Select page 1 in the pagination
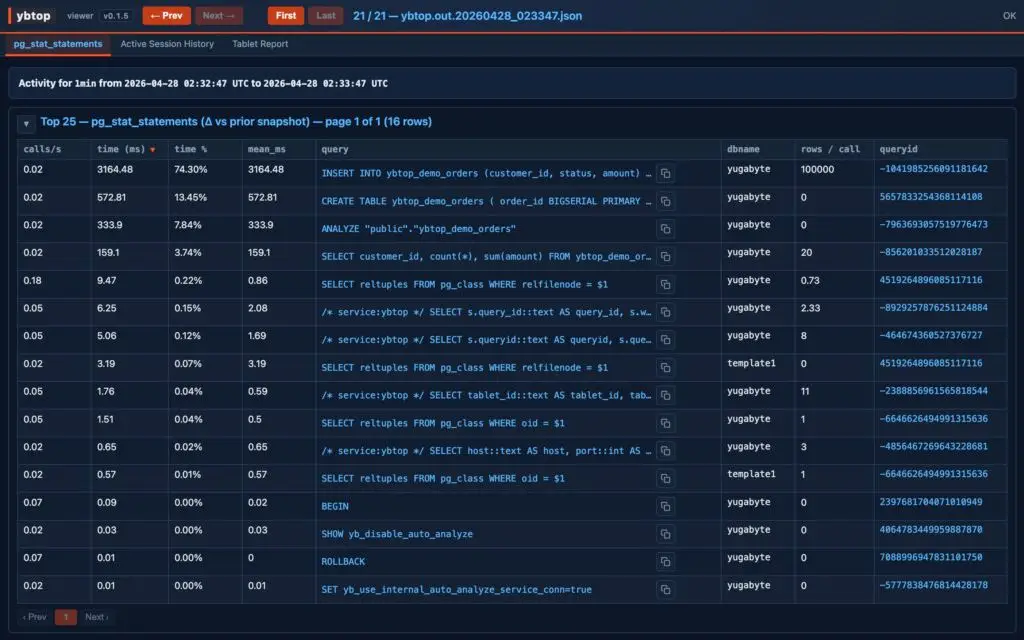The height and width of the screenshot is (640, 1024). coord(65,617)
